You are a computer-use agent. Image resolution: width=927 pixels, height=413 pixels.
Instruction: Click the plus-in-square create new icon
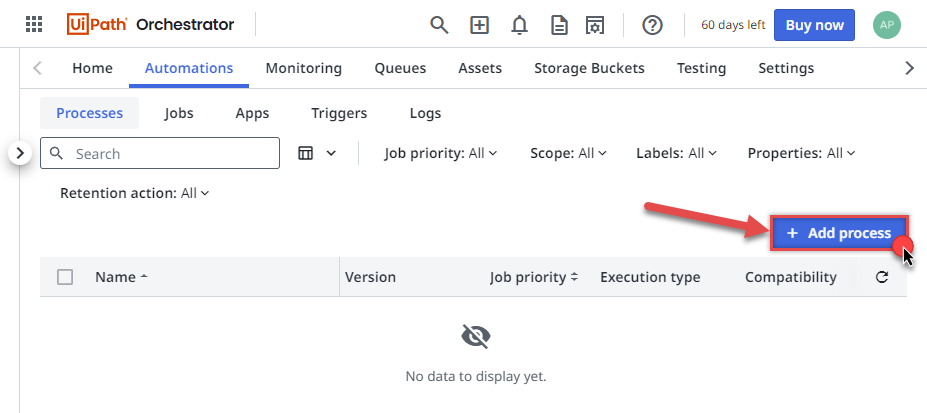pyautogui.click(x=479, y=25)
